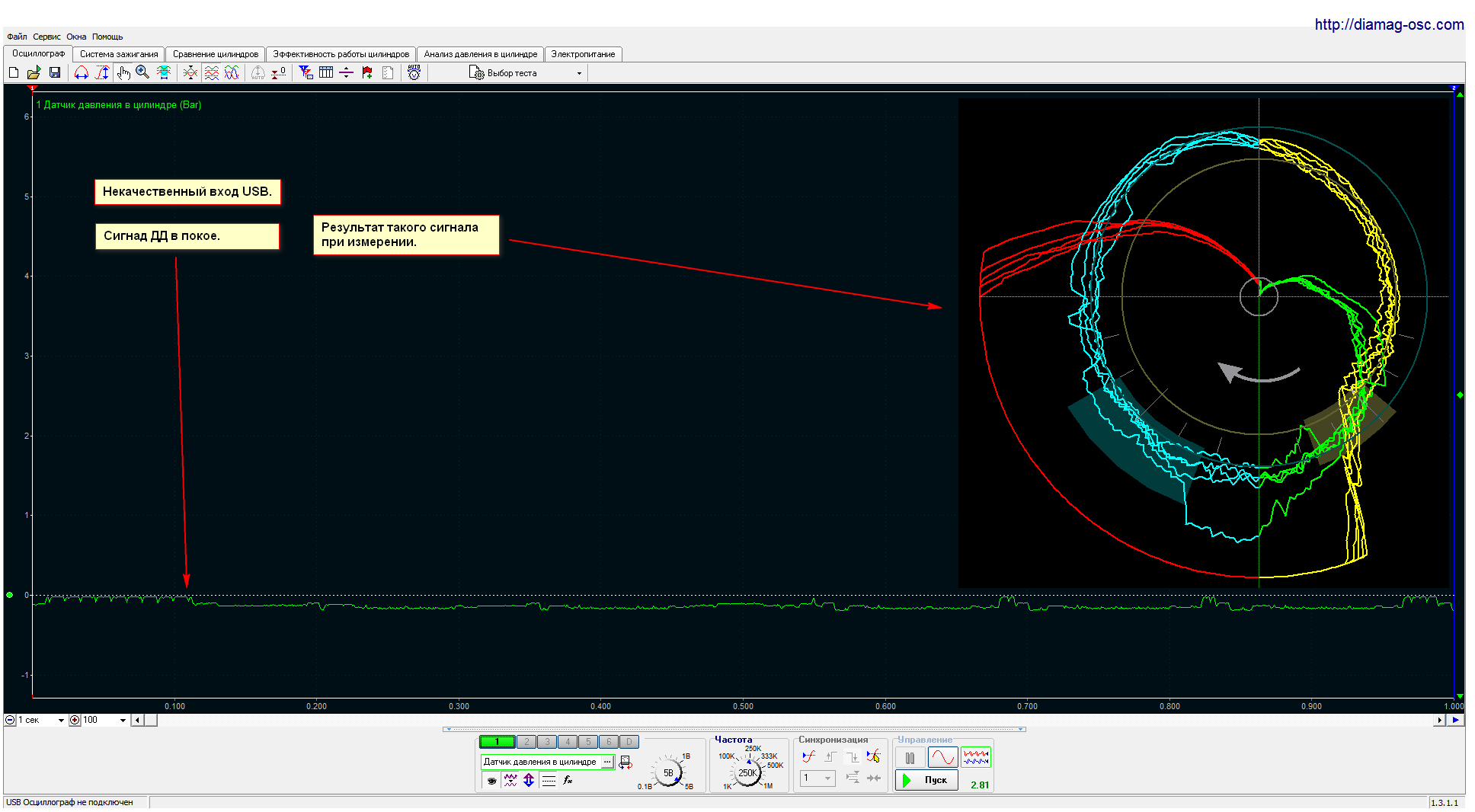1475x812 pixels.
Task: Add a red flag marker
Action: click(x=367, y=72)
